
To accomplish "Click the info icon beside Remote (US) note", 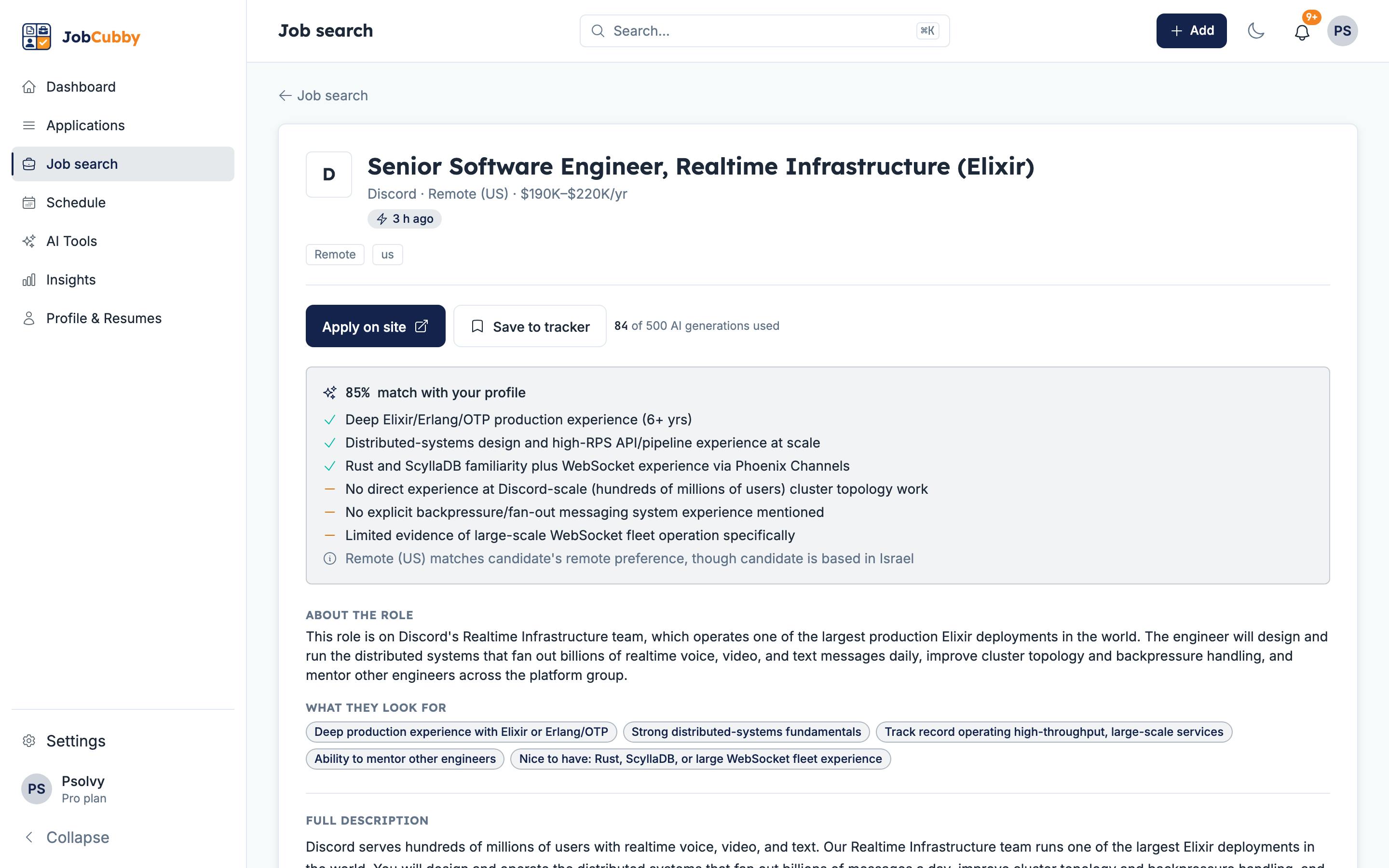I will coord(329,558).
